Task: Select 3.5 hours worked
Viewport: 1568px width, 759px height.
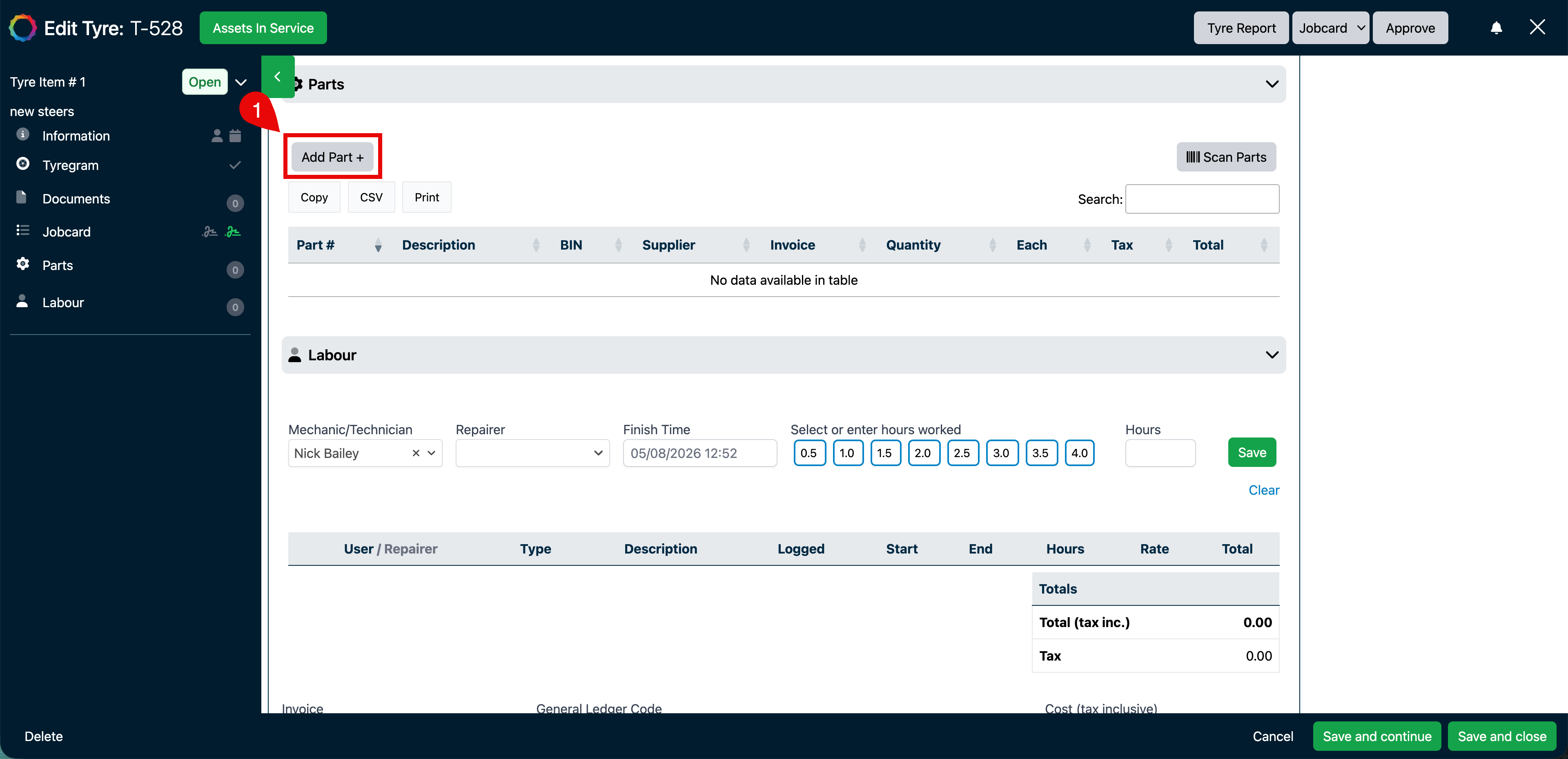Action: 1041,453
